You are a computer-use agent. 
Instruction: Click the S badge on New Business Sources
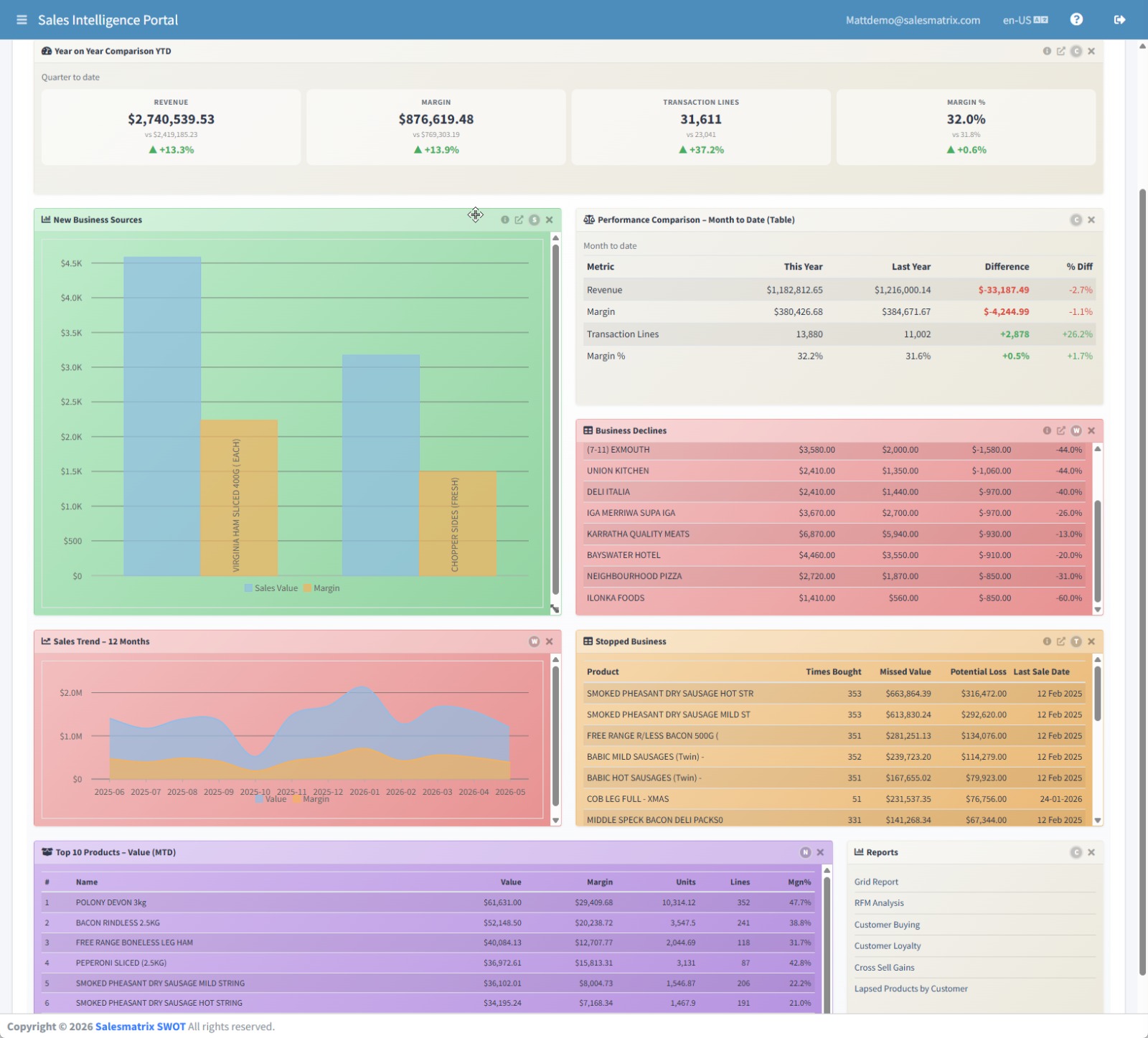534,220
